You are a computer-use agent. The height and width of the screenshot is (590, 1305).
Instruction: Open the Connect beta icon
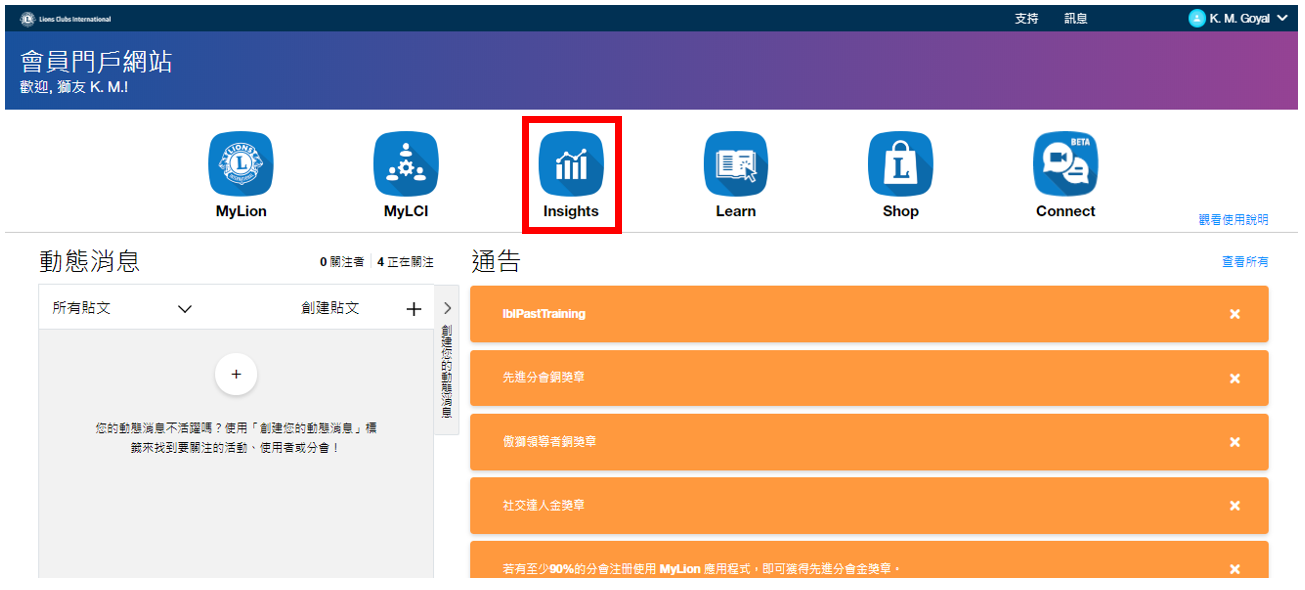pos(1065,164)
